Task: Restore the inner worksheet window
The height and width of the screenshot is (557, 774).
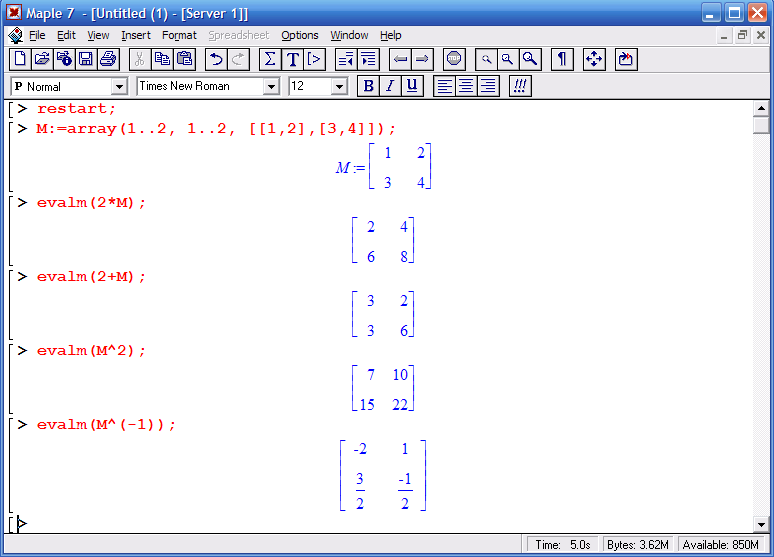Action: pos(742,35)
